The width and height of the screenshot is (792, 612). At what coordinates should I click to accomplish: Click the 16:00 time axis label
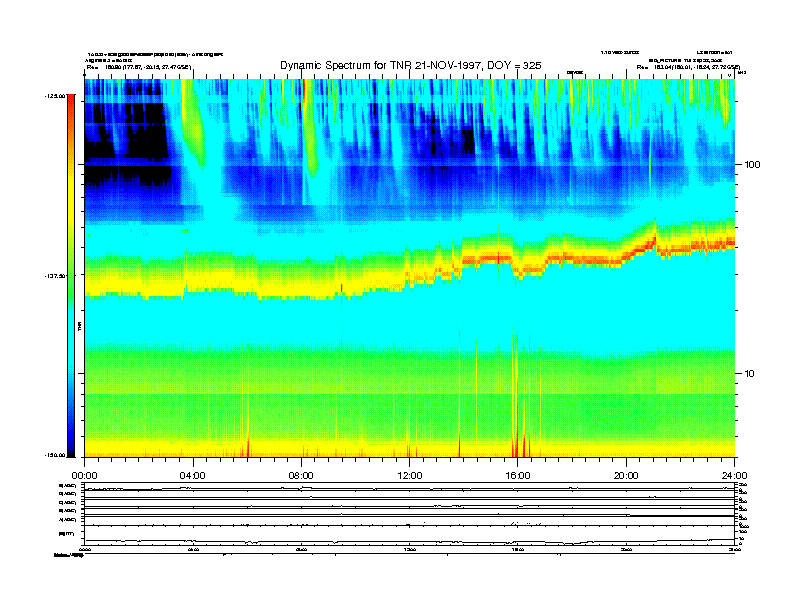click(518, 476)
